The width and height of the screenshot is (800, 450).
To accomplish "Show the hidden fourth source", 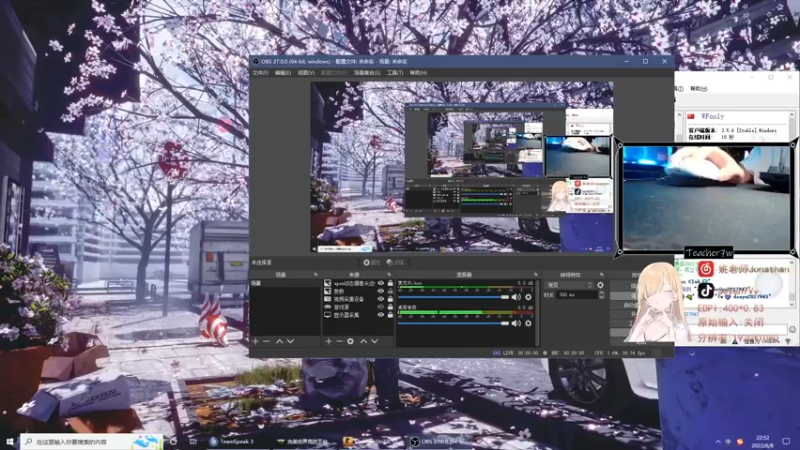I will [x=381, y=307].
